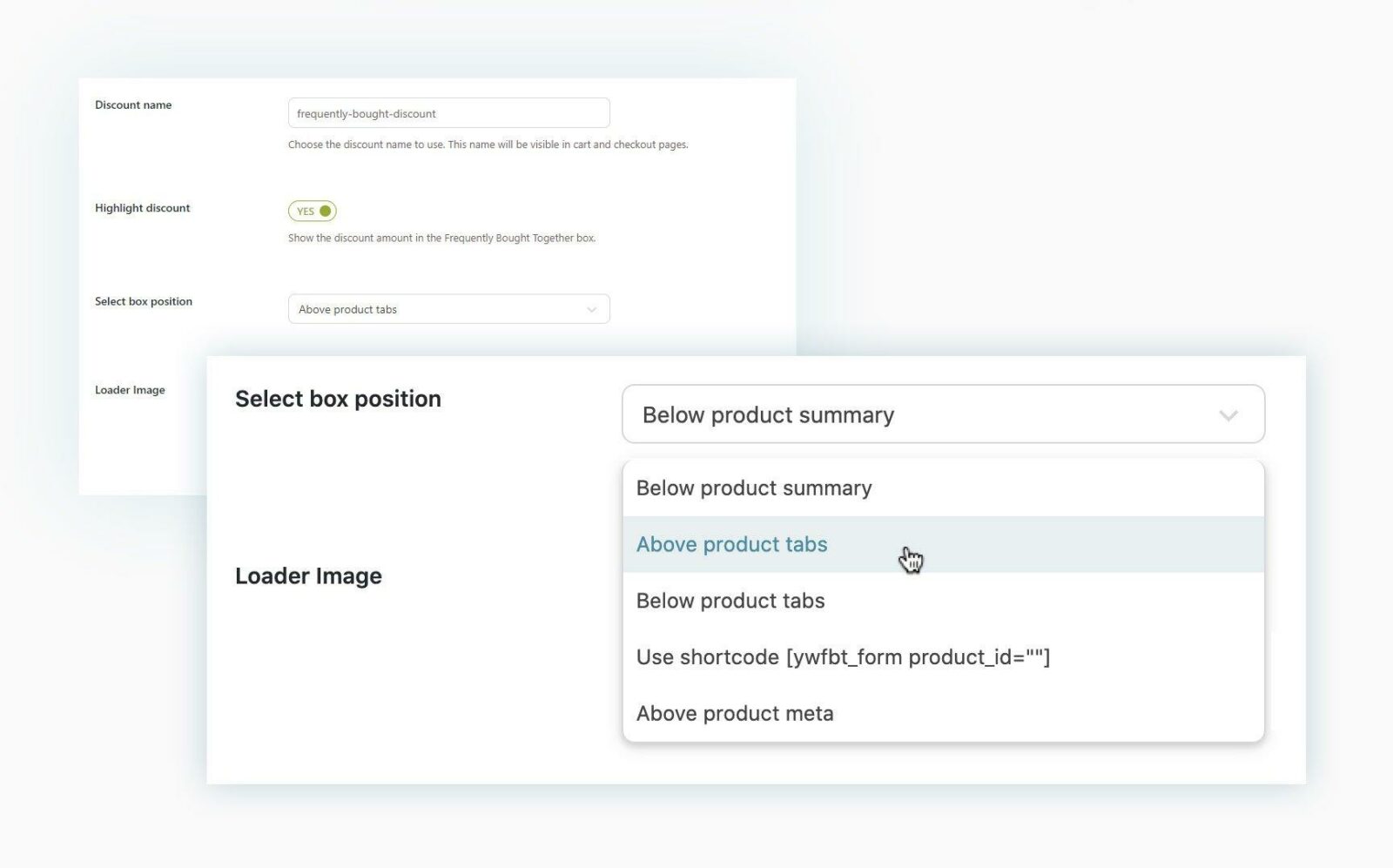Click the Discount name input field
Image resolution: width=1393 pixels, height=868 pixels.
coord(448,113)
